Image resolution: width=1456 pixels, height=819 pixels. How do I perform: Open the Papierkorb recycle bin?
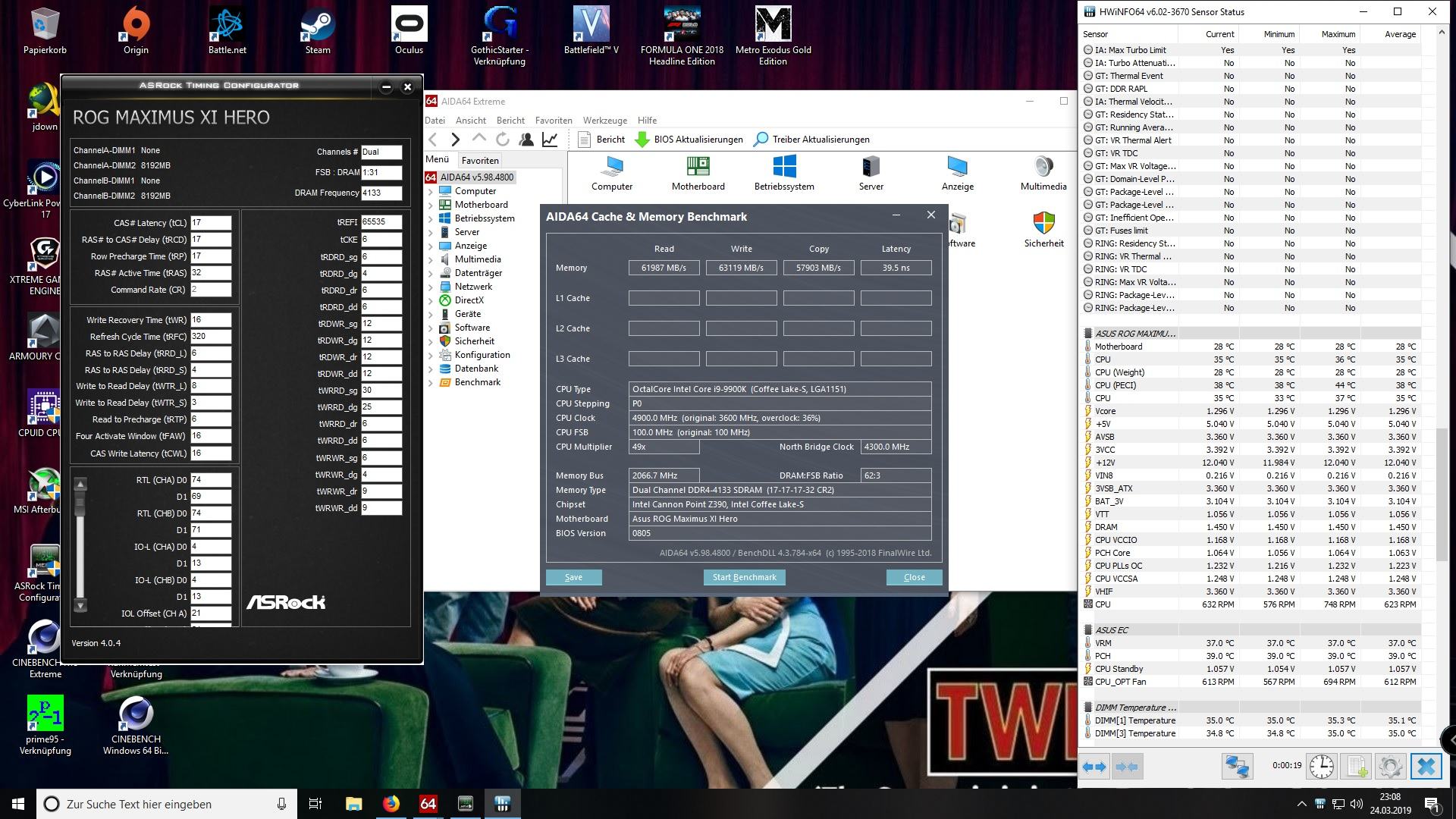[x=45, y=31]
